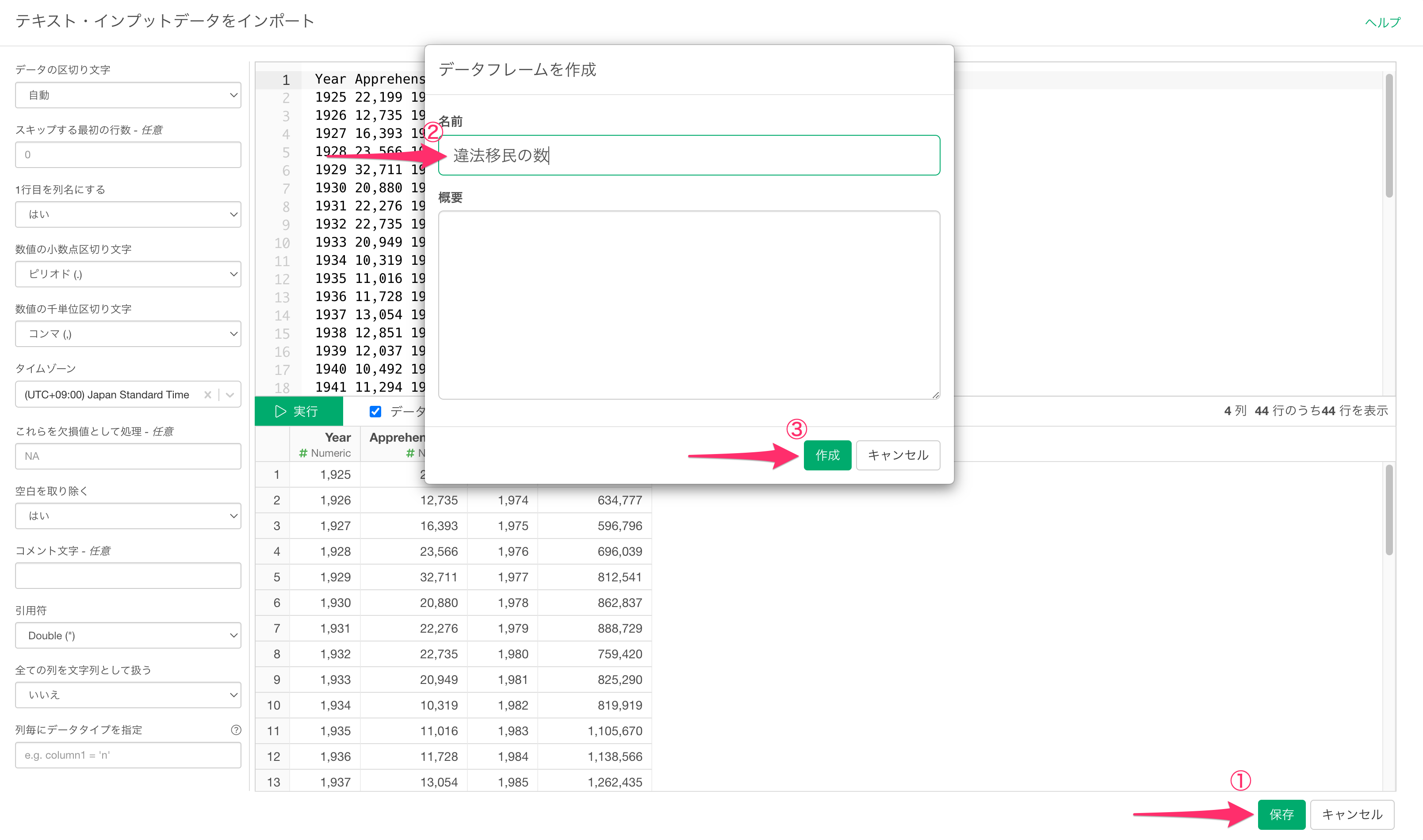Click the 列毎にデータタイプ input field
Viewport: 1423px width, 840px height.
[128, 755]
